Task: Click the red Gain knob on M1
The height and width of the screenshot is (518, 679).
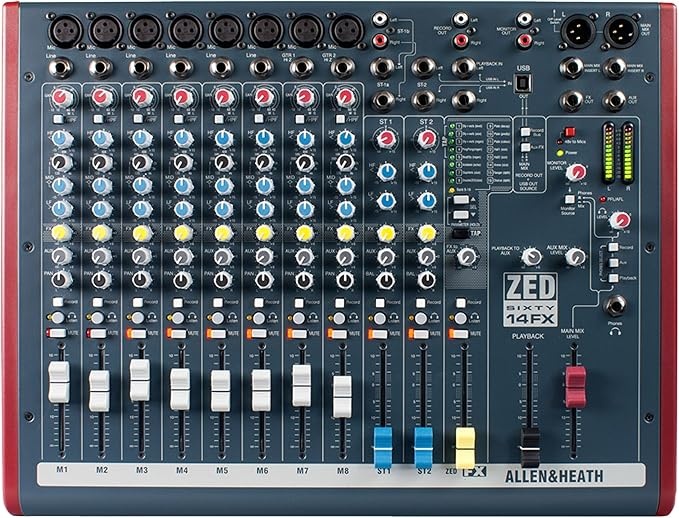Action: point(62,98)
